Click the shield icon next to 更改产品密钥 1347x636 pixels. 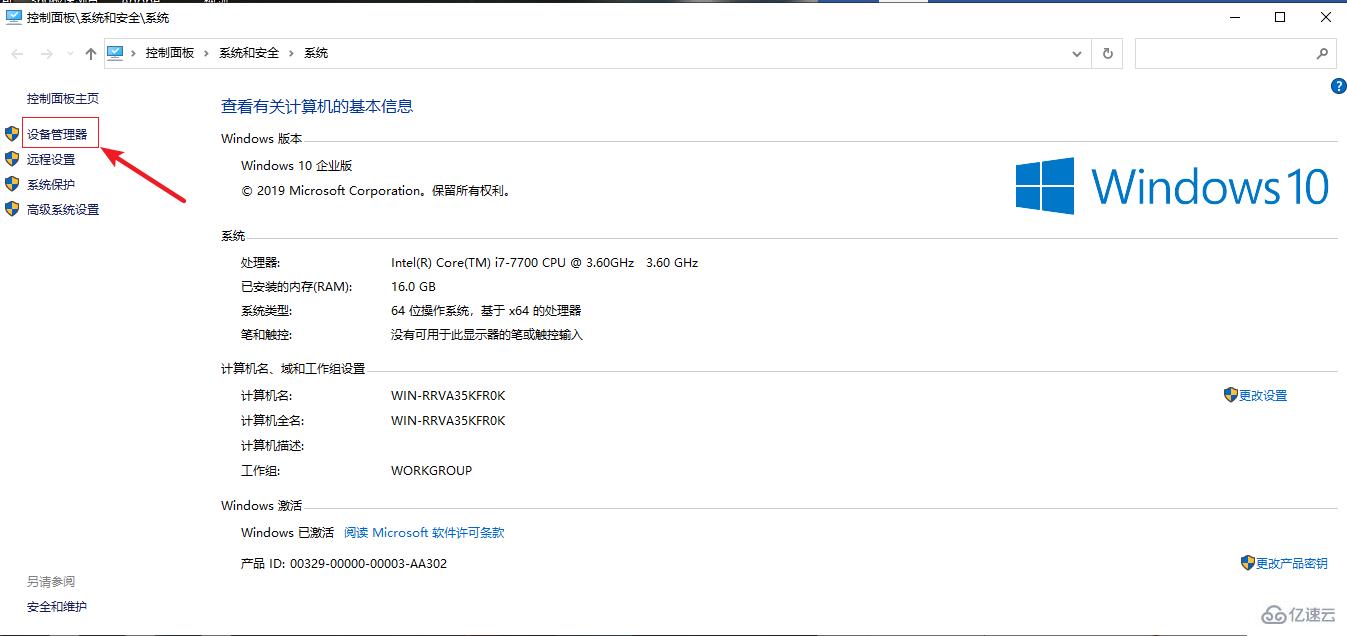coord(1248,563)
